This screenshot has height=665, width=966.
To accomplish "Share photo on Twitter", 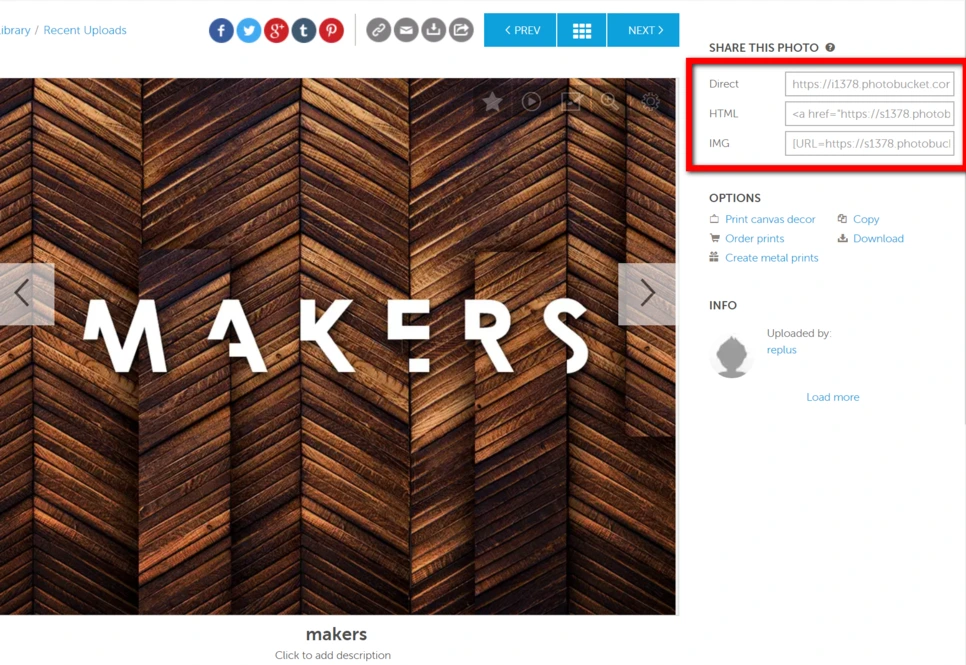I will 249,30.
